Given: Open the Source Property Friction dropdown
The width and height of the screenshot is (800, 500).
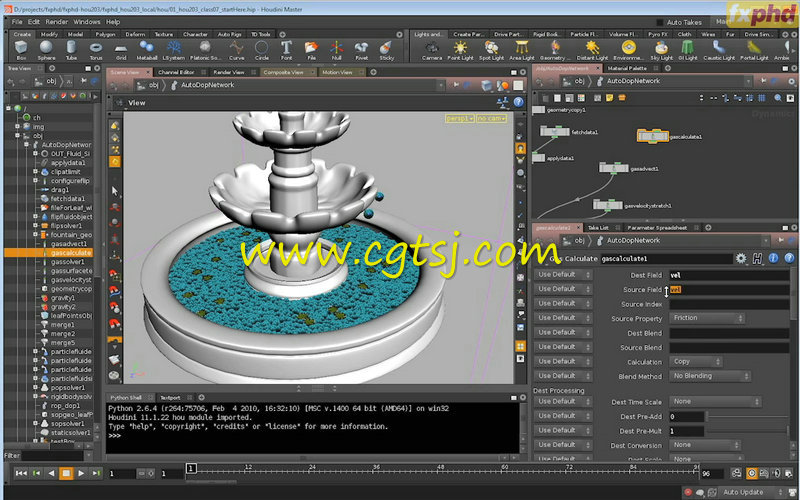Looking at the screenshot, I should 707,318.
